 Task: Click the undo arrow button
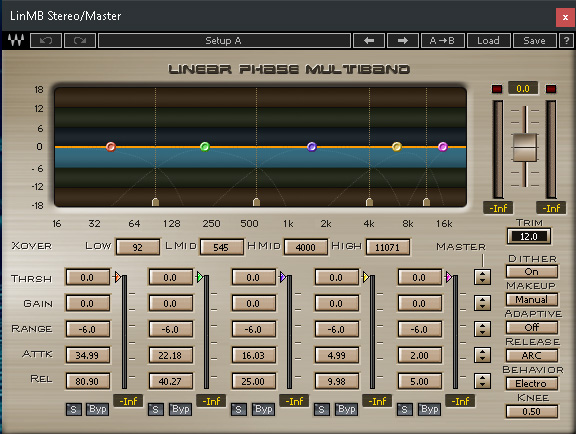(x=46, y=40)
